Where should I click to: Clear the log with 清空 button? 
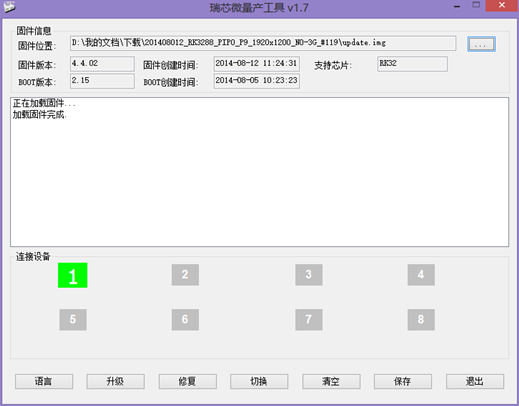coord(331,381)
